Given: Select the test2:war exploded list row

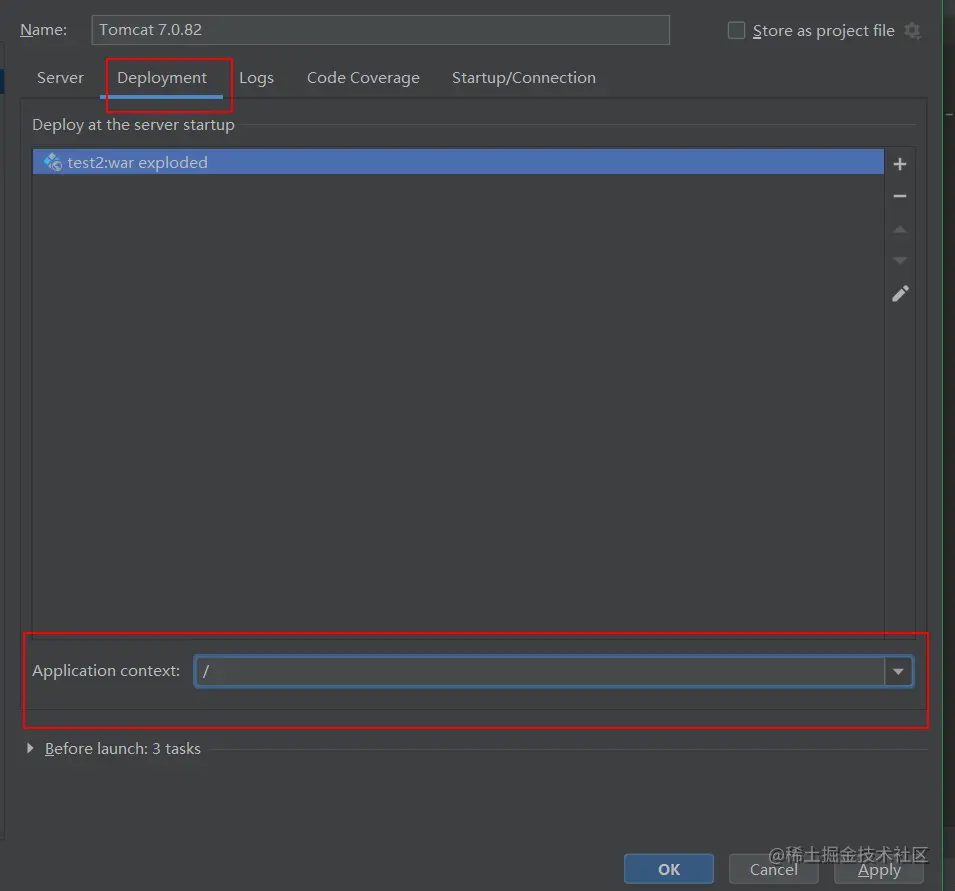Looking at the screenshot, I should [458, 162].
